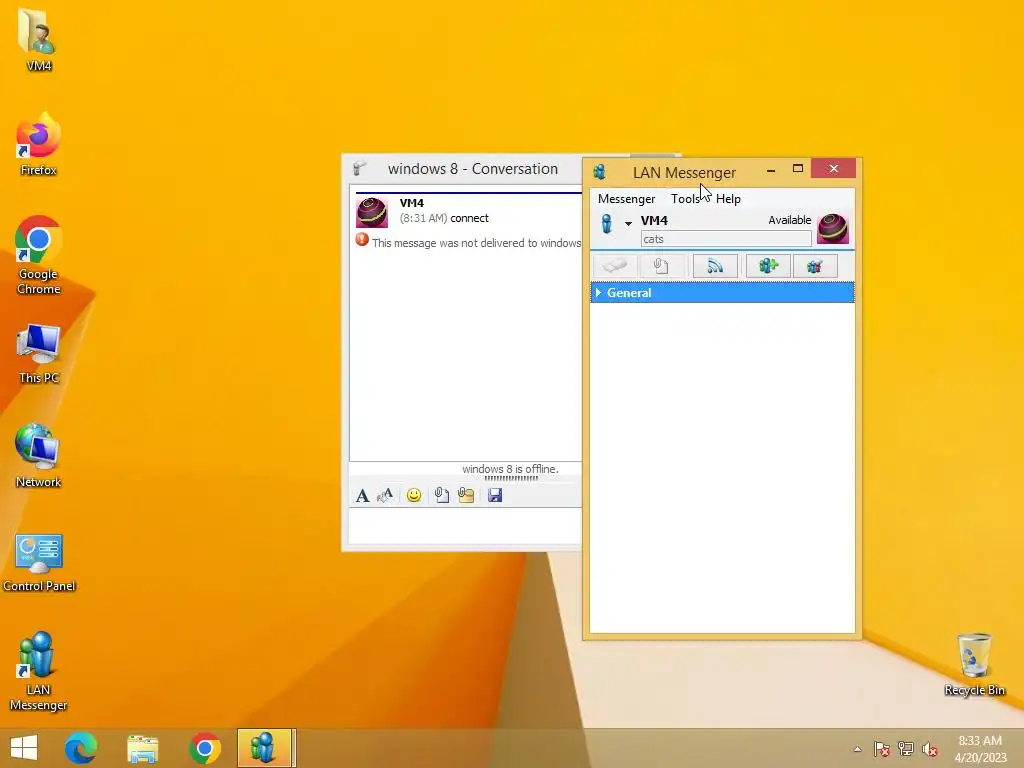Image resolution: width=1024 pixels, height=768 pixels.
Task: Click the VM4 avatar in LAN Messenger
Action: coord(833,228)
